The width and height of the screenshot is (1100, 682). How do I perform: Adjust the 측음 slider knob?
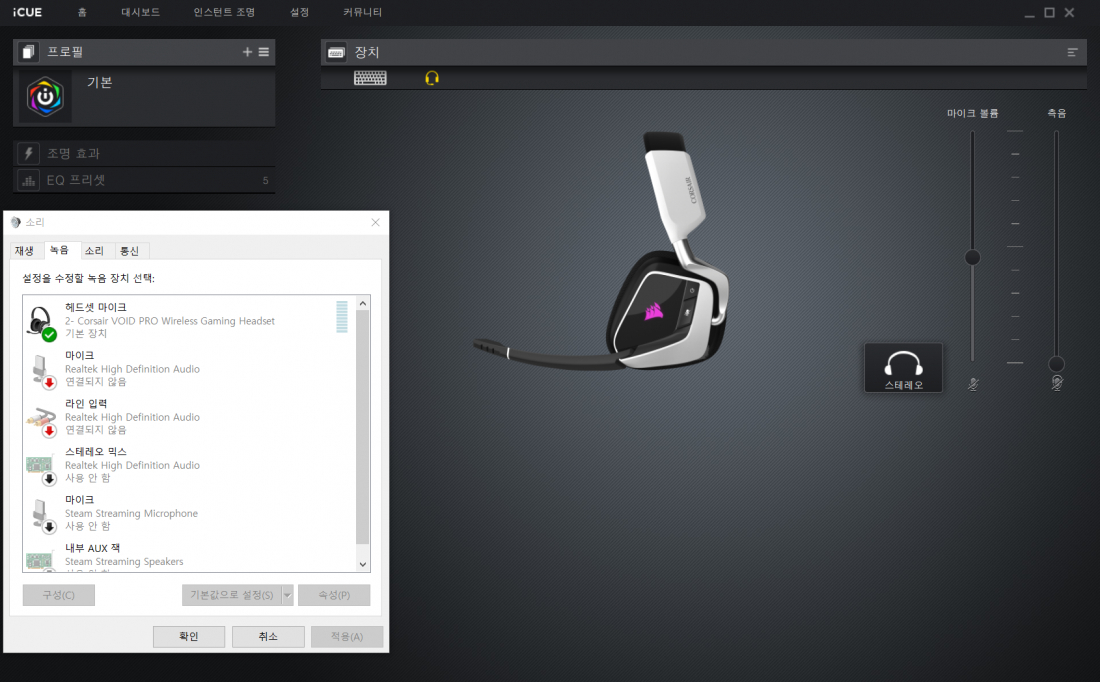(1057, 364)
